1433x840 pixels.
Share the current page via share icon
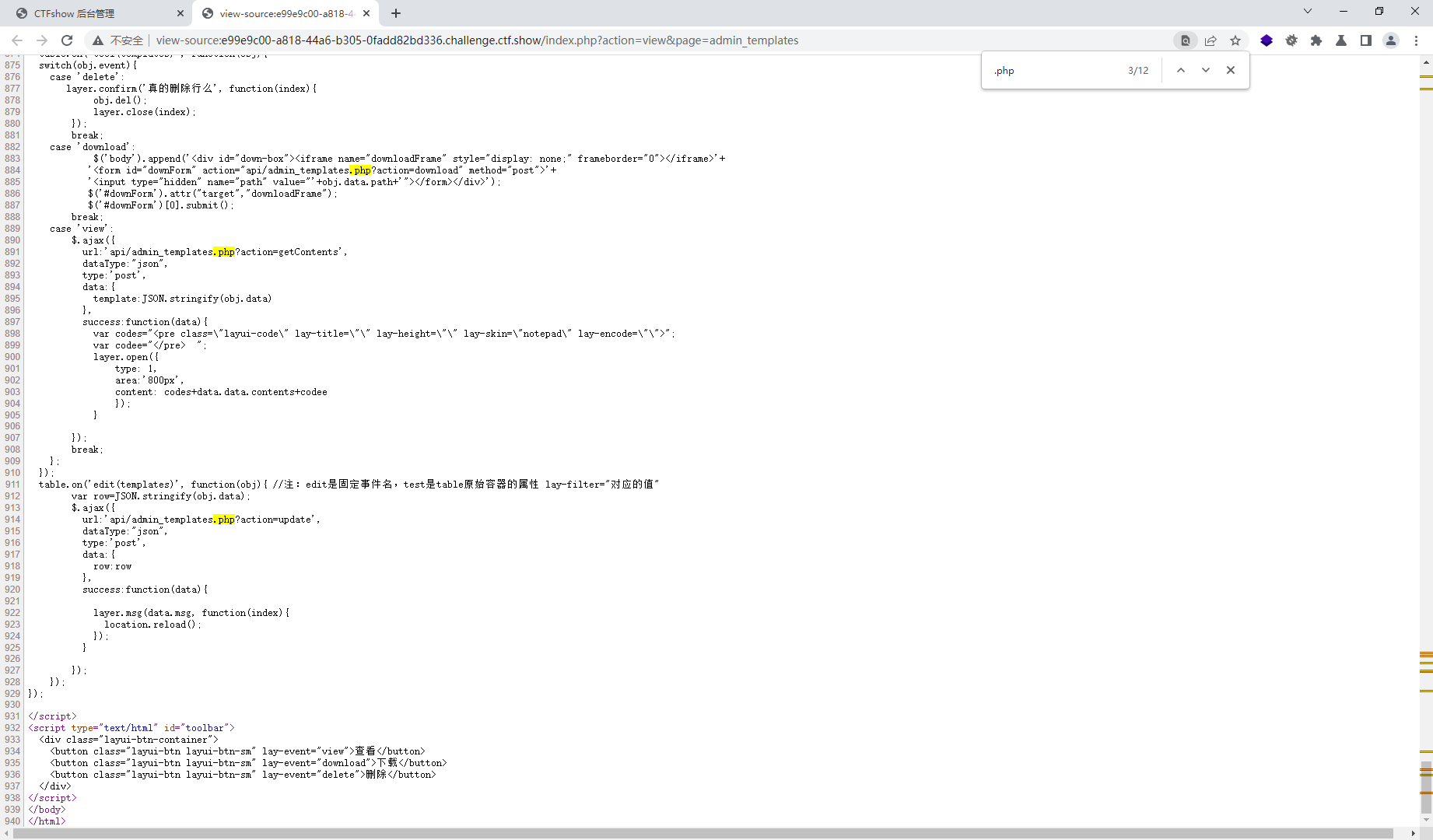(x=1211, y=40)
